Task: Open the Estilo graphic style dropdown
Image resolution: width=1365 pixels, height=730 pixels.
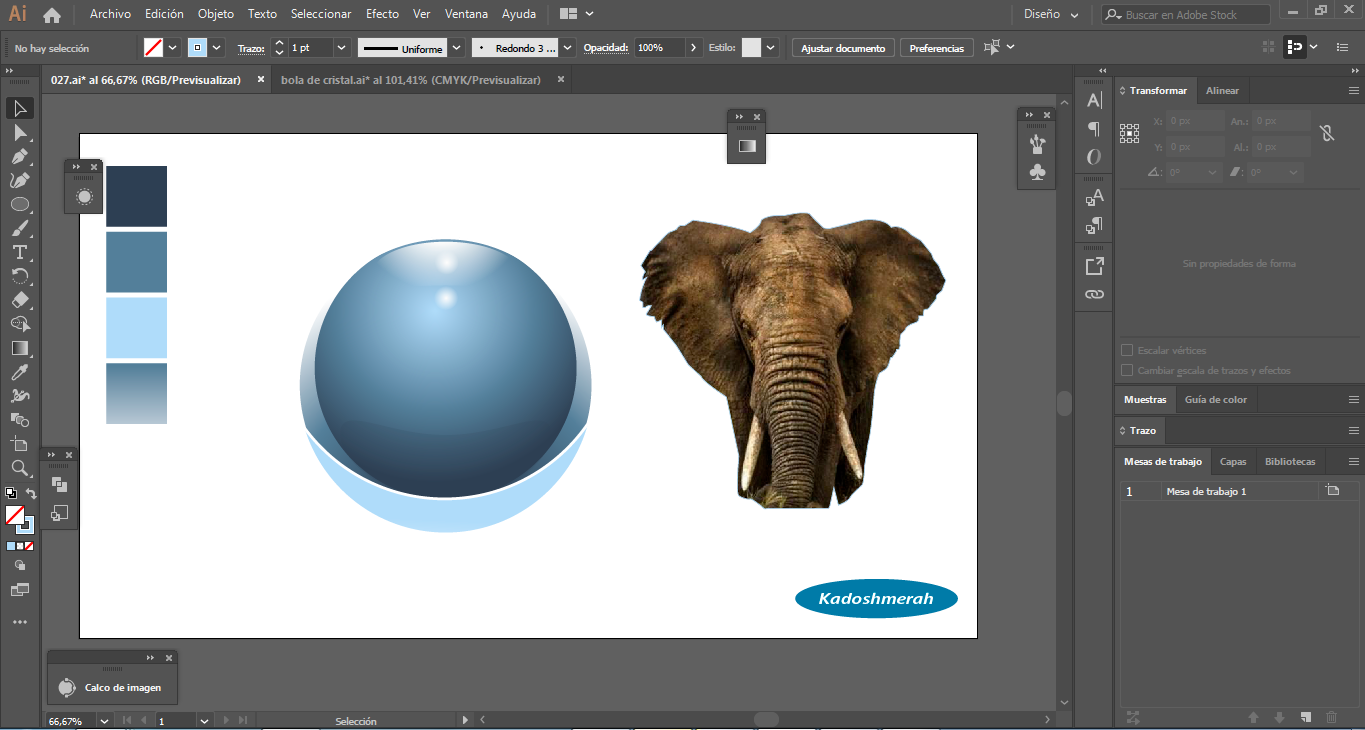Action: point(771,47)
